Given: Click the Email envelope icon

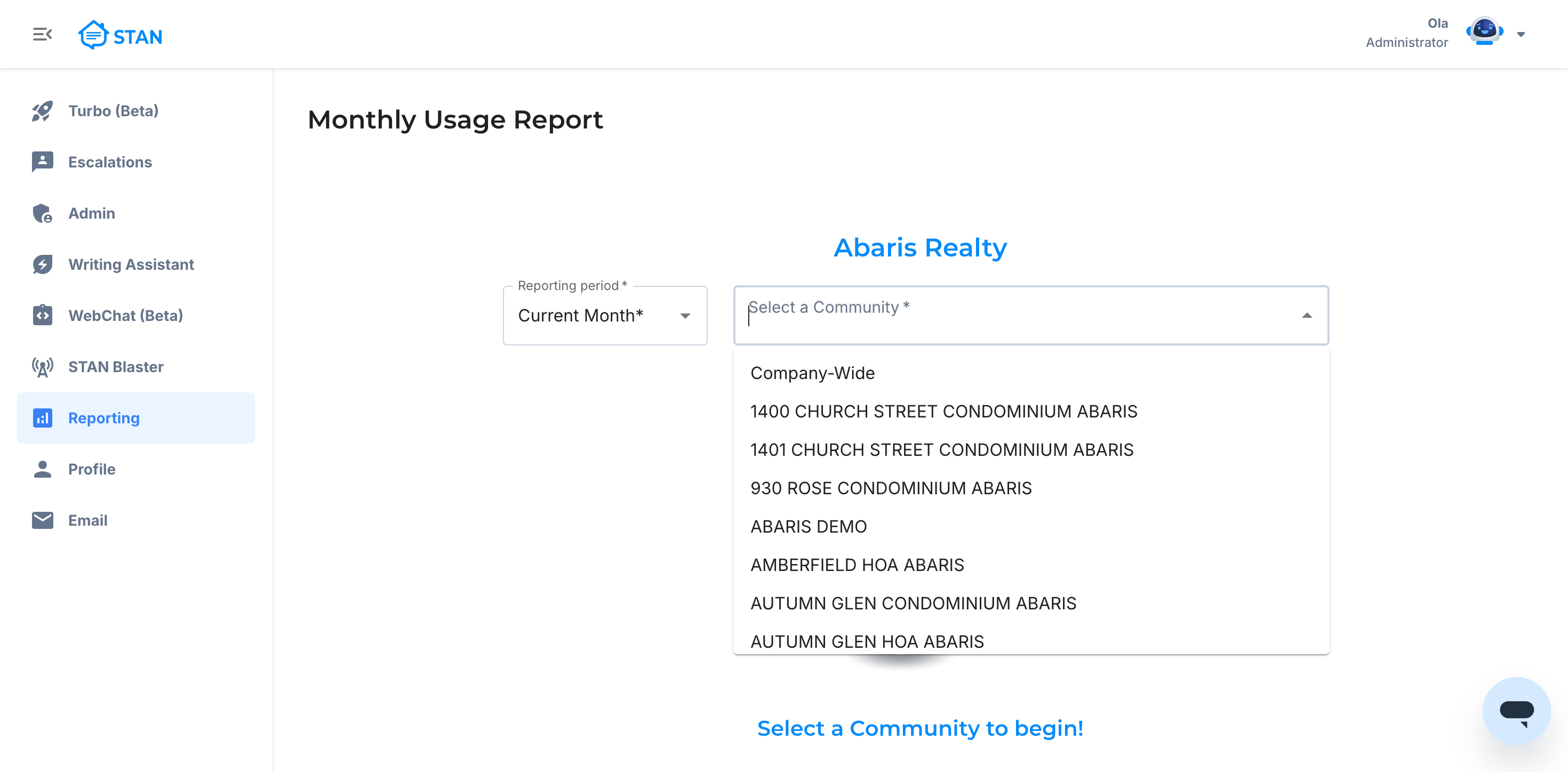Looking at the screenshot, I should point(42,520).
